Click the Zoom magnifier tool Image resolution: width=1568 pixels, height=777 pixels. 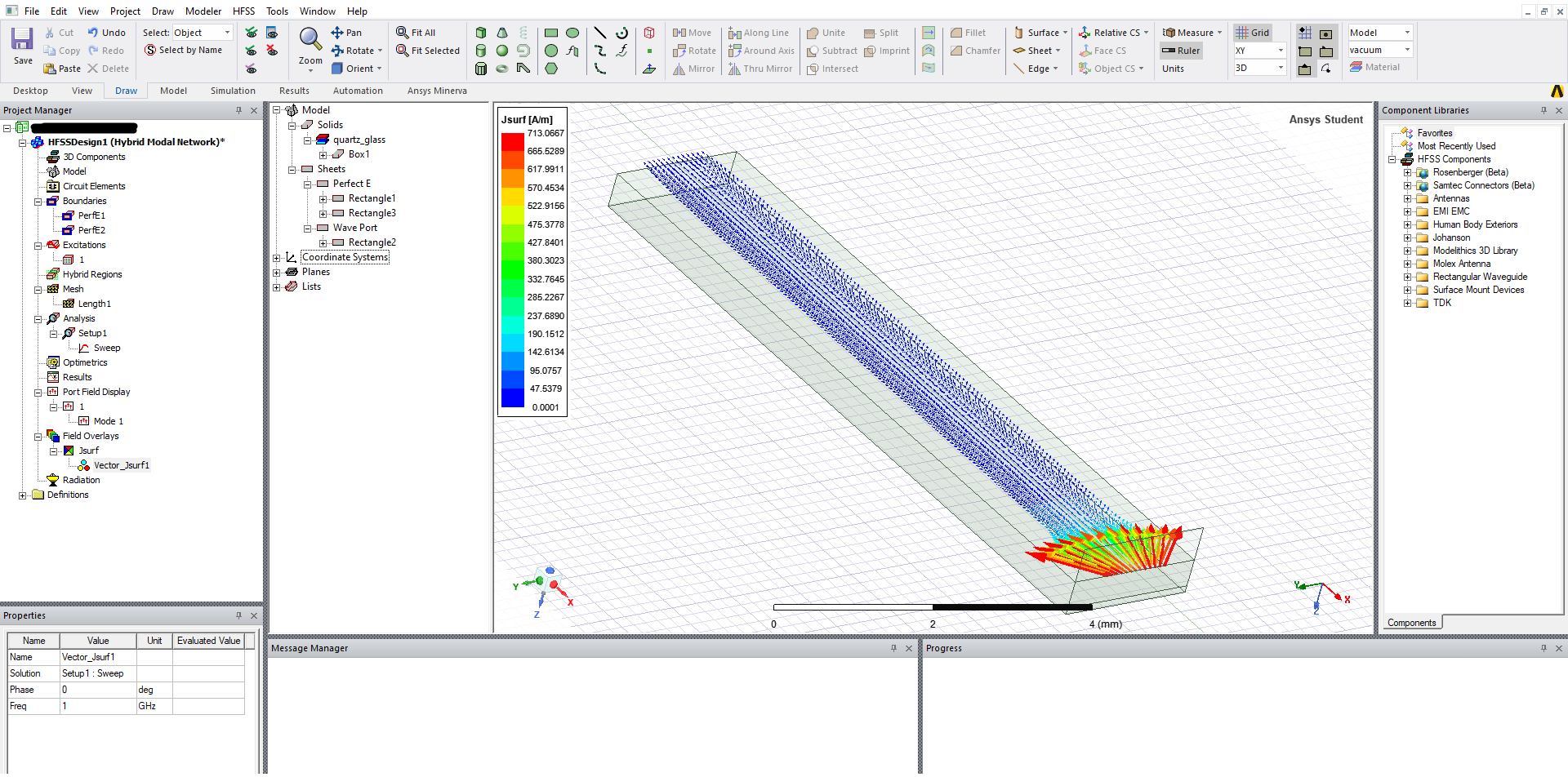(310, 38)
